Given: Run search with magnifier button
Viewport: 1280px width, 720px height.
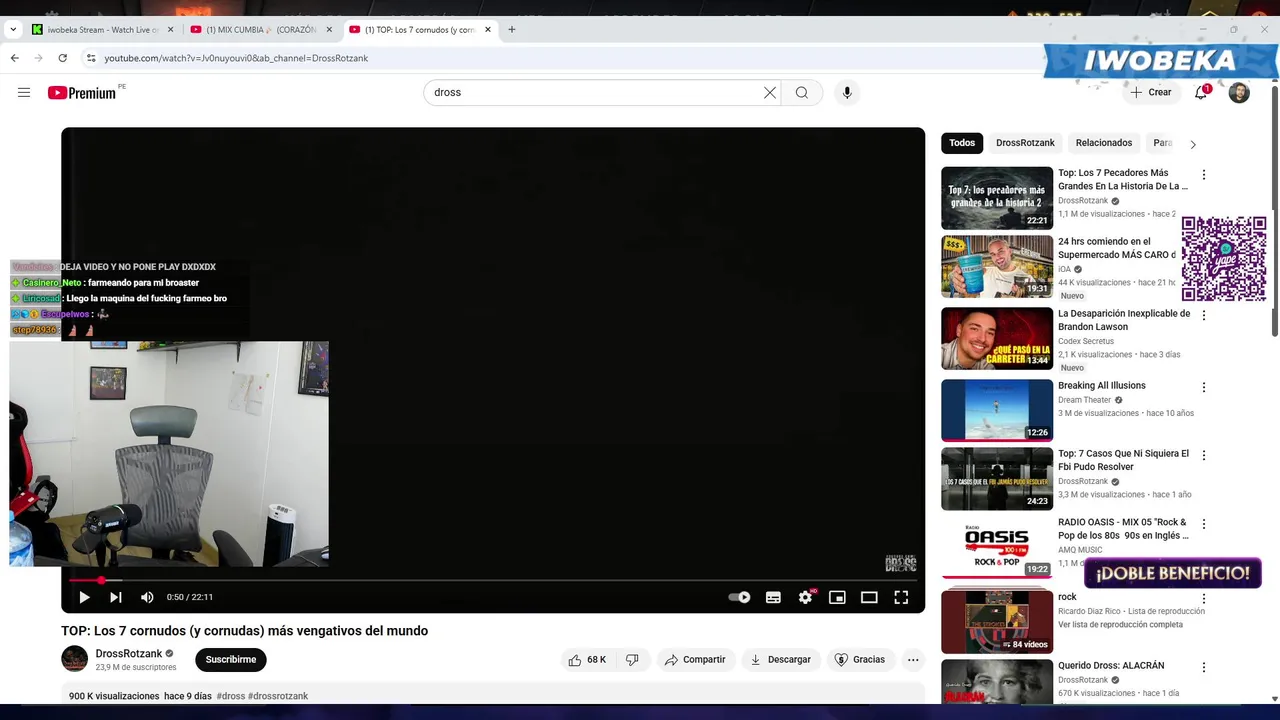Looking at the screenshot, I should tap(802, 92).
